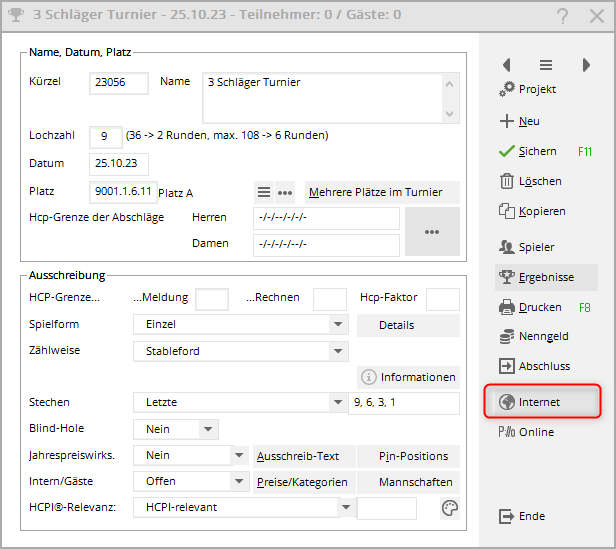Screen dimensions: 616x549
Task: Open the tournament list hamburger icon
Action: (x=546, y=65)
